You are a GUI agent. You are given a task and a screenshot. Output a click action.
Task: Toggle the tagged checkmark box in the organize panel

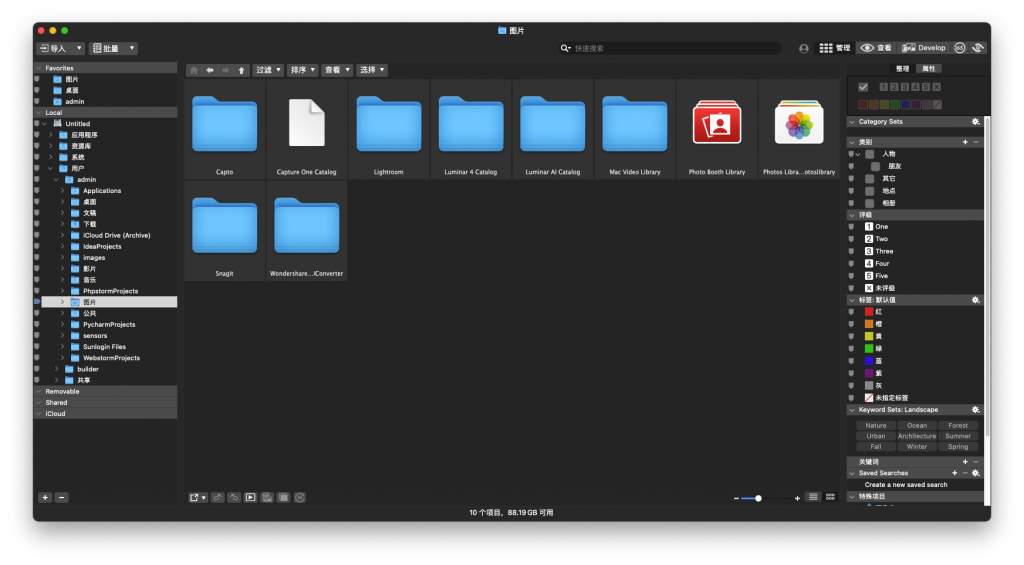[863, 87]
